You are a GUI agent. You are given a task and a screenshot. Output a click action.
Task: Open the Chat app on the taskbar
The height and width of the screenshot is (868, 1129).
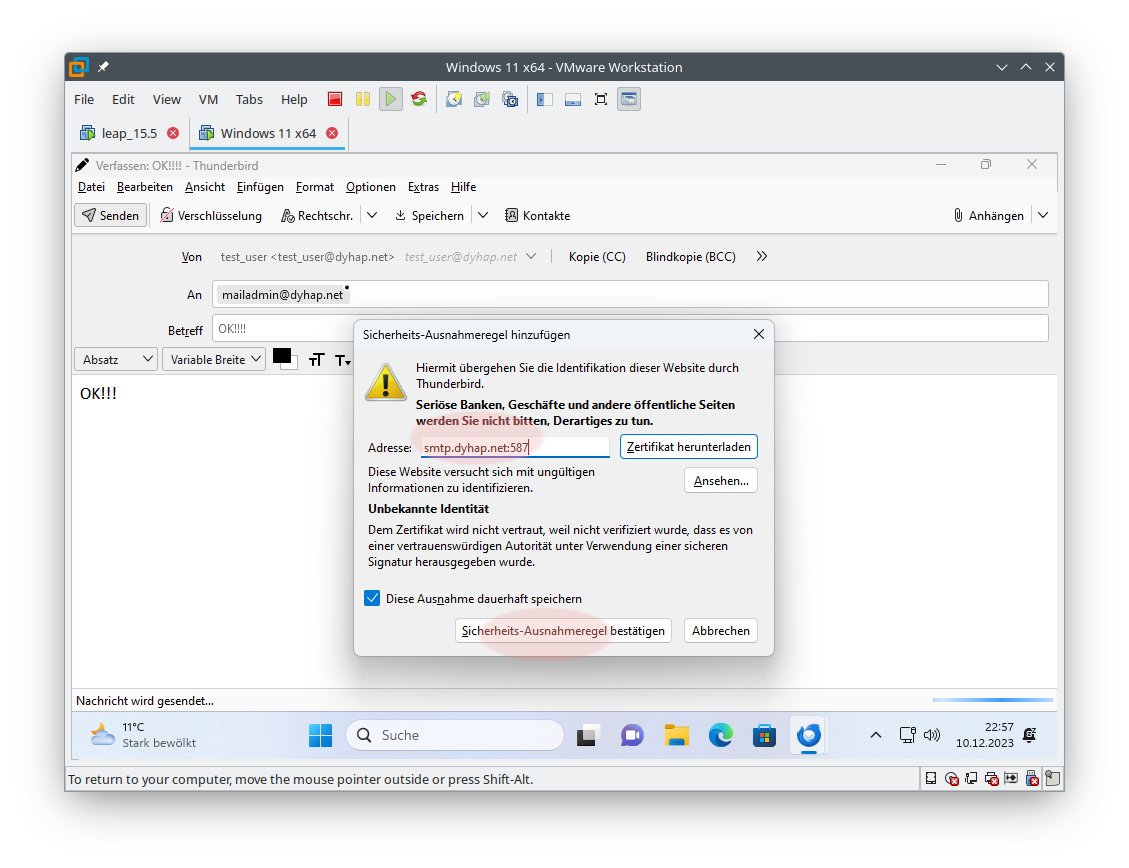(632, 735)
